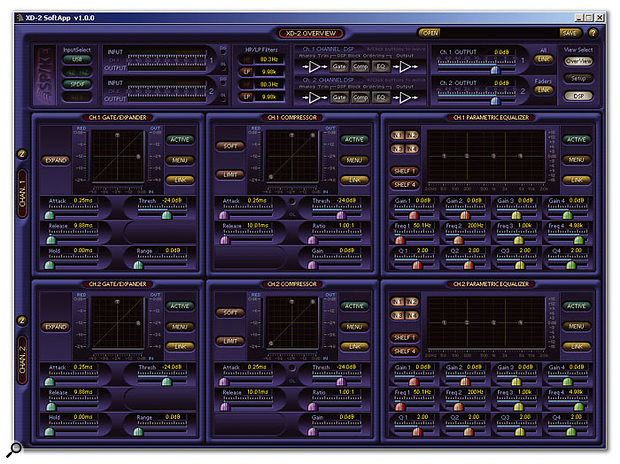Click the OPEN preset button
Image resolution: width=620 pixels, height=464 pixels.
430,33
